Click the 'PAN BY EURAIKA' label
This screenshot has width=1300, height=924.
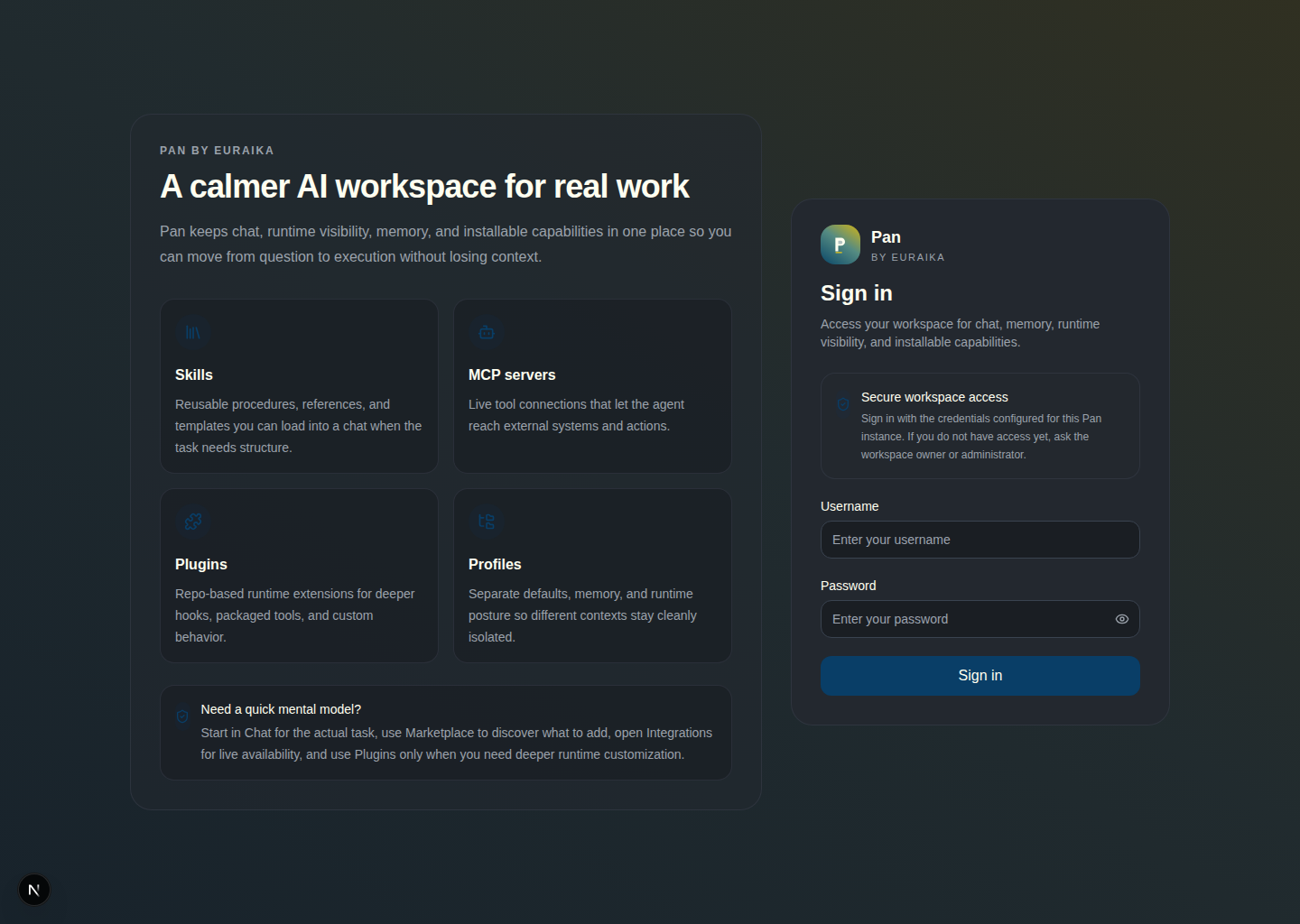[x=217, y=151]
